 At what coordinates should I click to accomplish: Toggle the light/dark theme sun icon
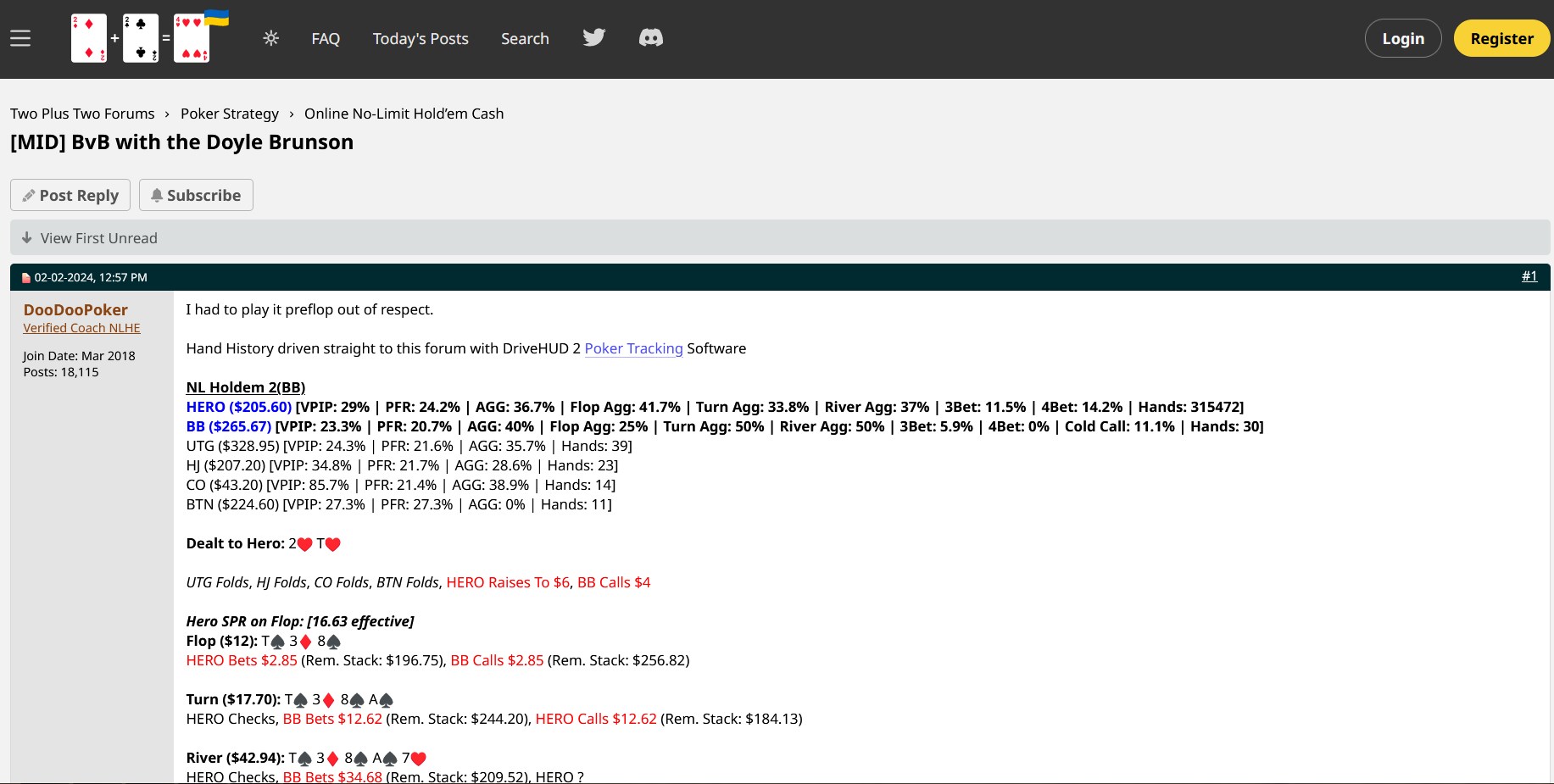271,38
